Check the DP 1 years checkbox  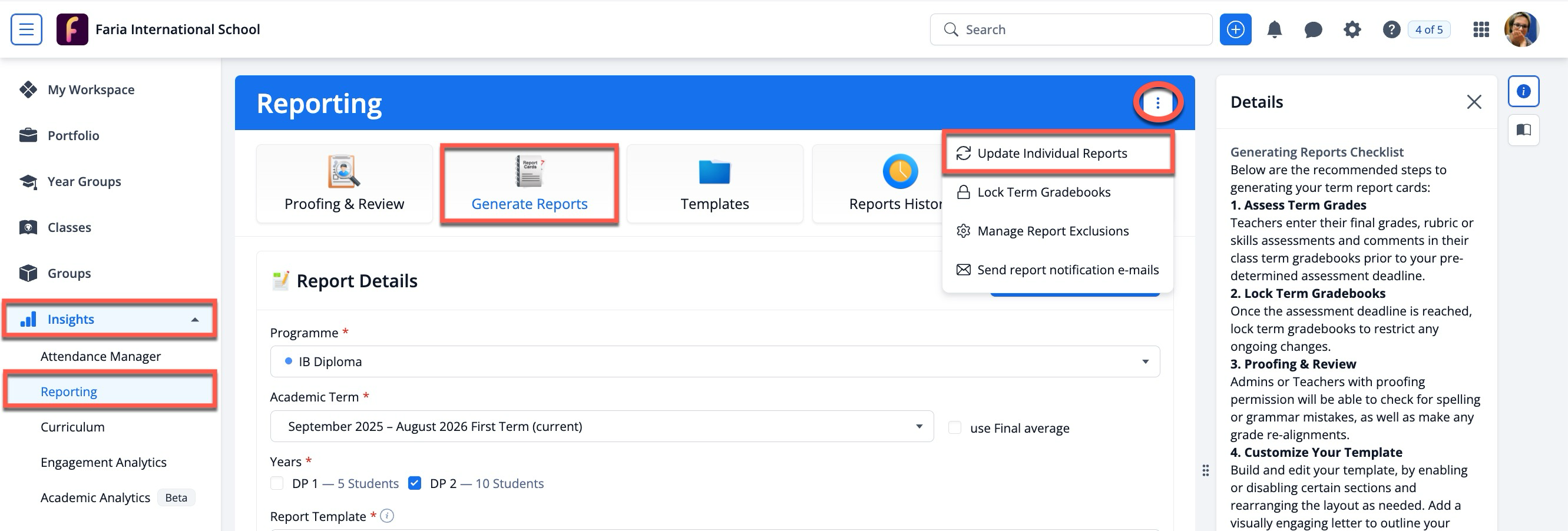(277, 483)
